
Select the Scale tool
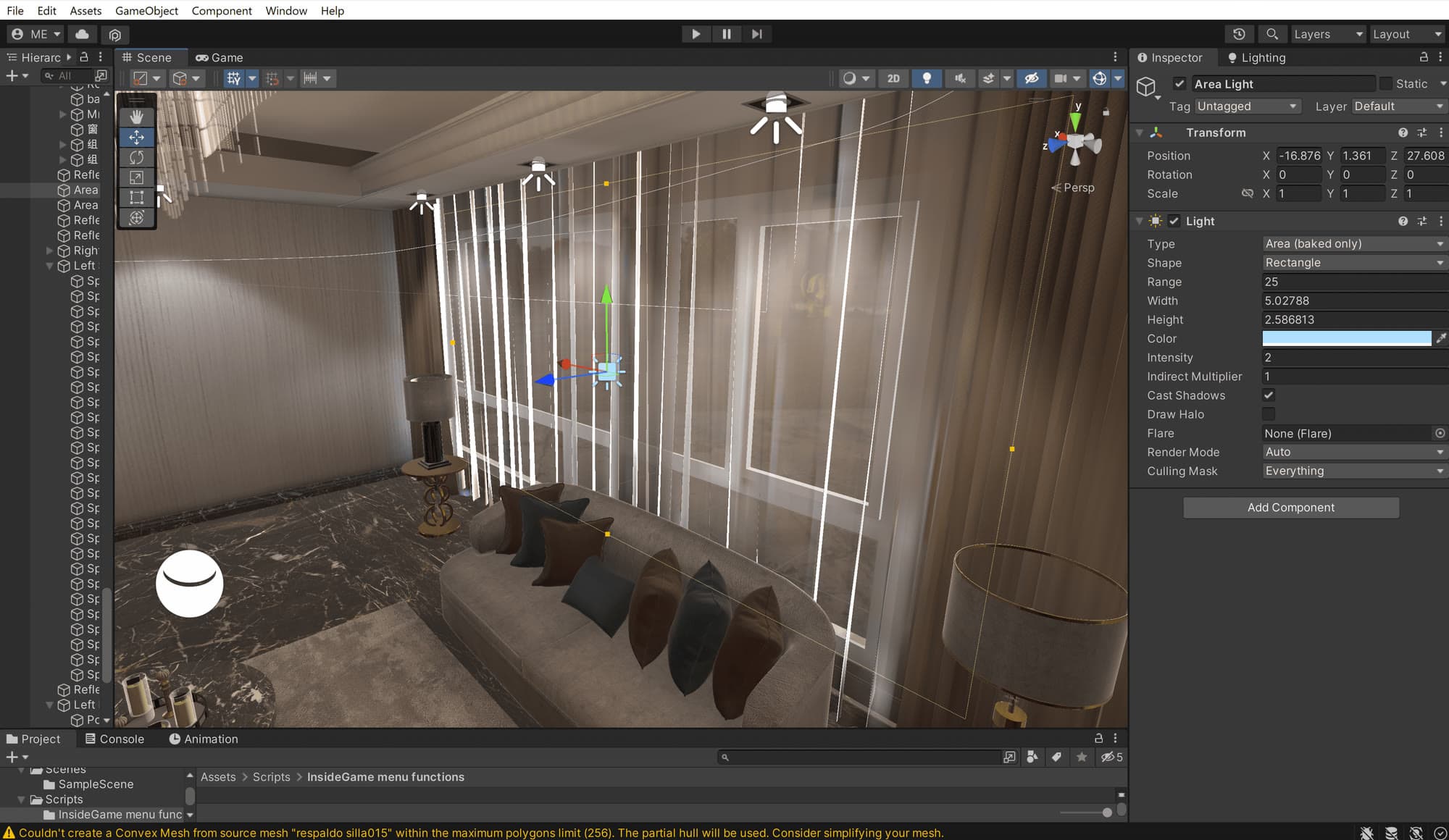click(136, 177)
